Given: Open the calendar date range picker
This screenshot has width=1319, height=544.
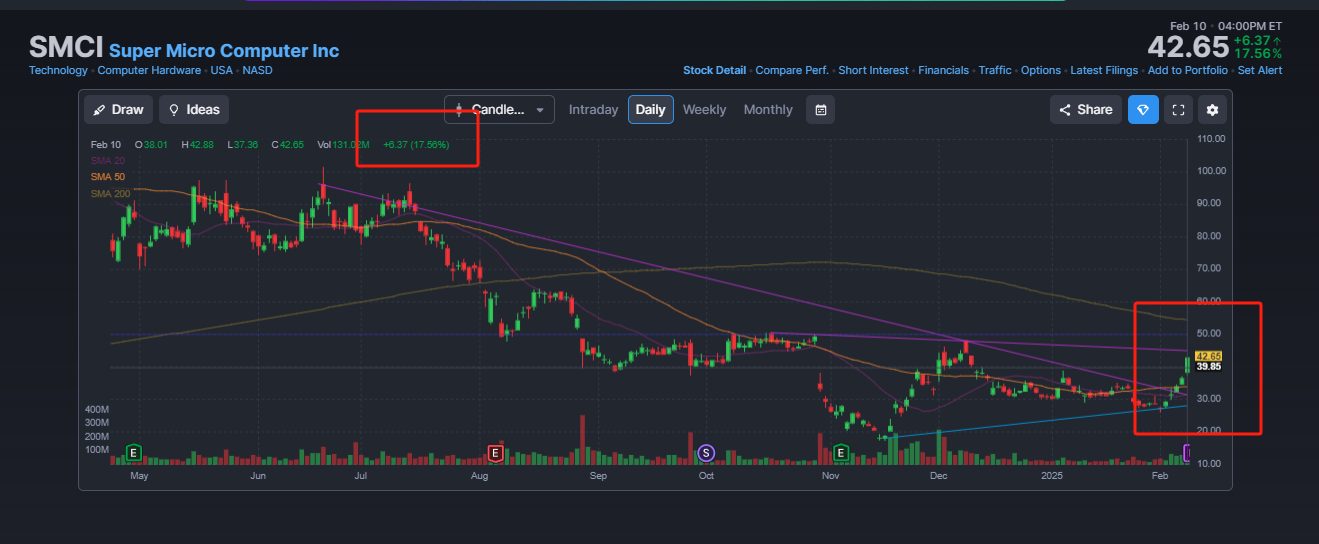Looking at the screenshot, I should (x=820, y=110).
